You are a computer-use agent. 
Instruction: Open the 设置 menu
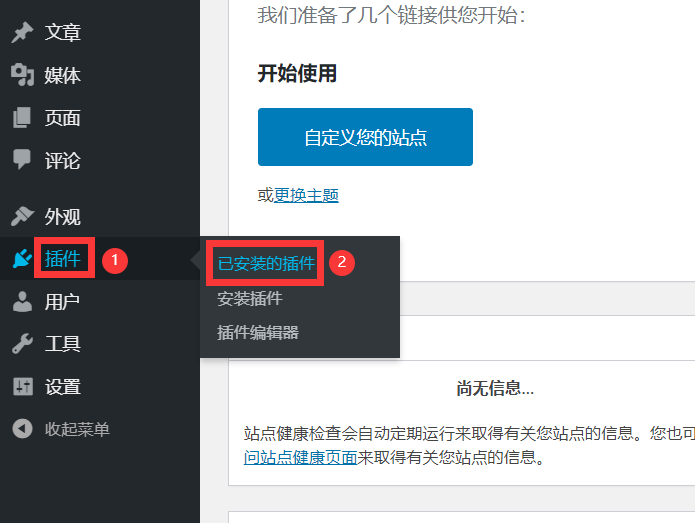point(62,386)
